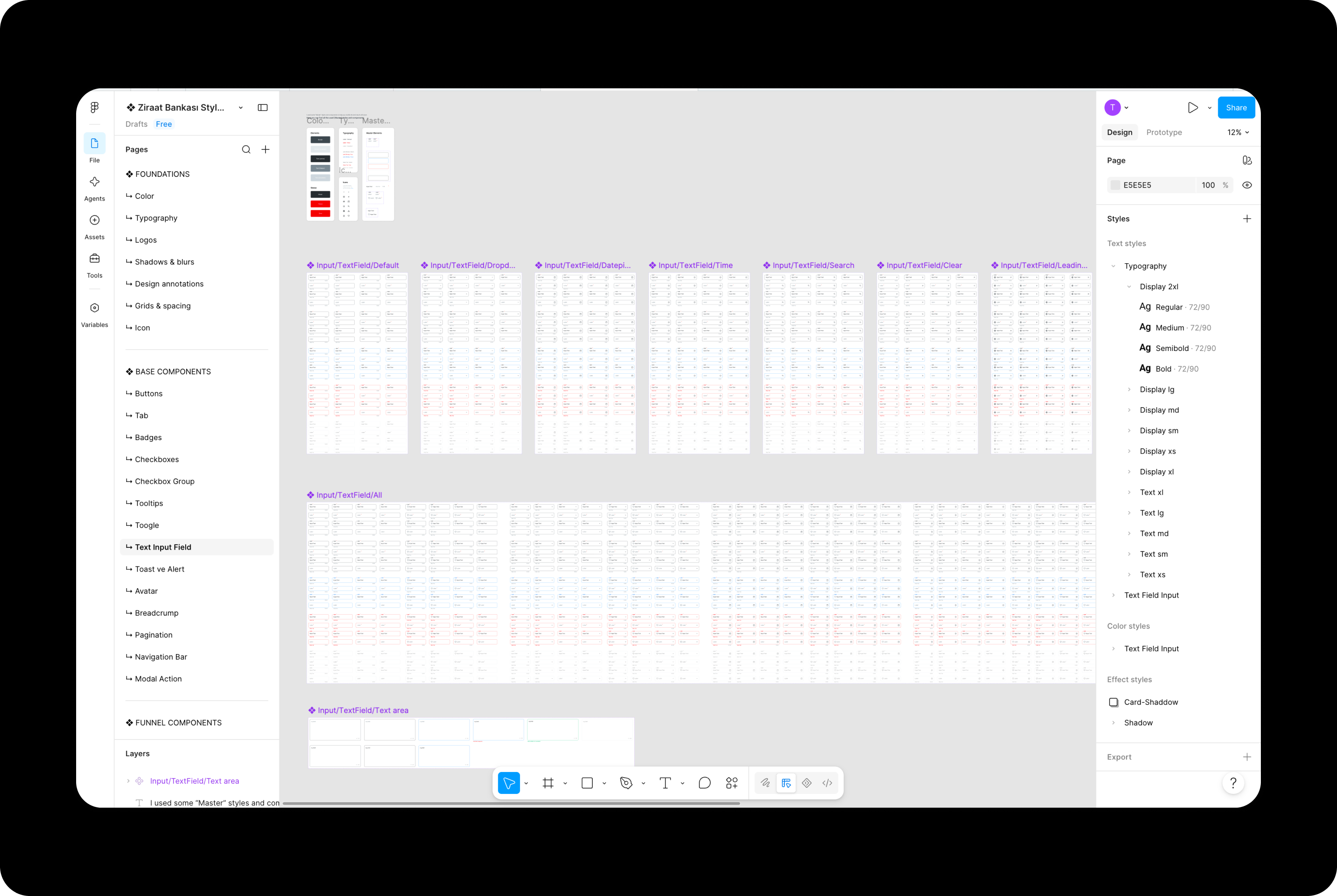The height and width of the screenshot is (896, 1337).
Task: Select the Pen tool
Action: tap(626, 783)
